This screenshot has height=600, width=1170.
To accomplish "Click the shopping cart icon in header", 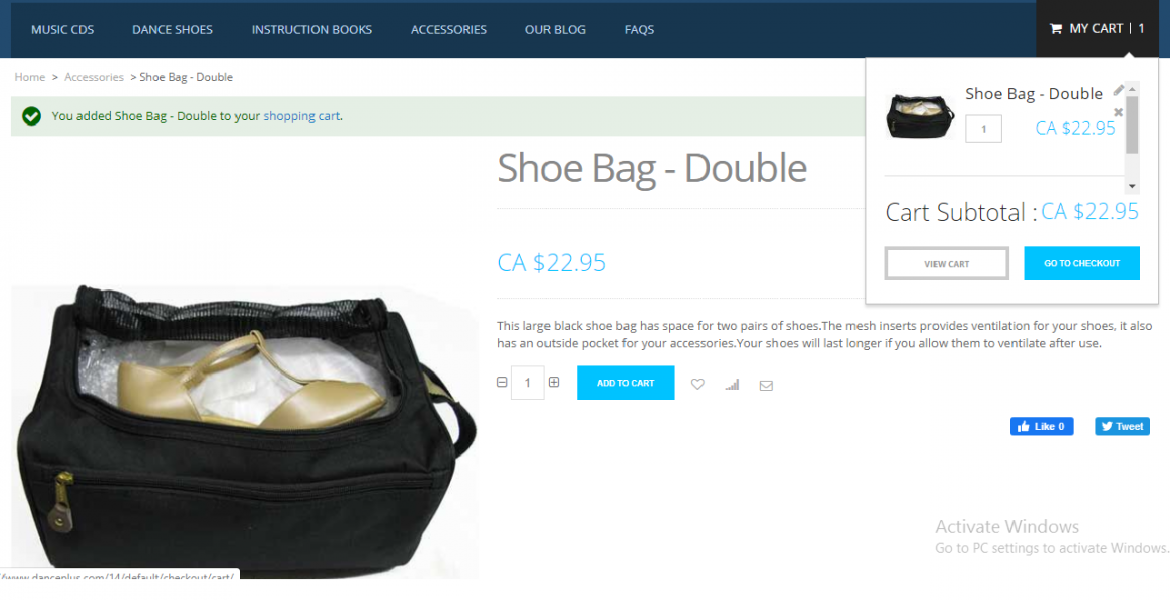I will click(x=1056, y=28).
